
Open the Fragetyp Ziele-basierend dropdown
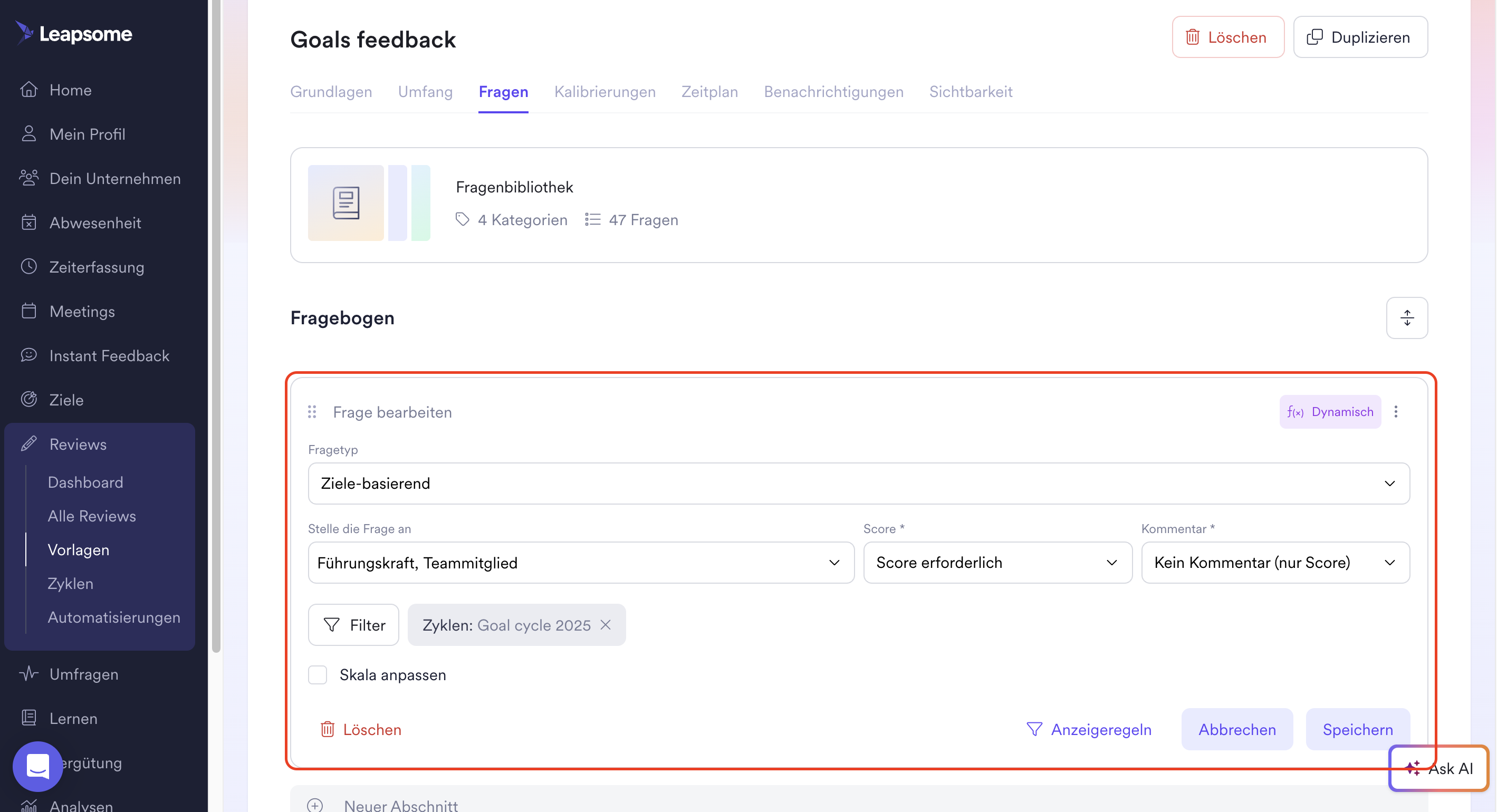pyautogui.click(x=858, y=484)
